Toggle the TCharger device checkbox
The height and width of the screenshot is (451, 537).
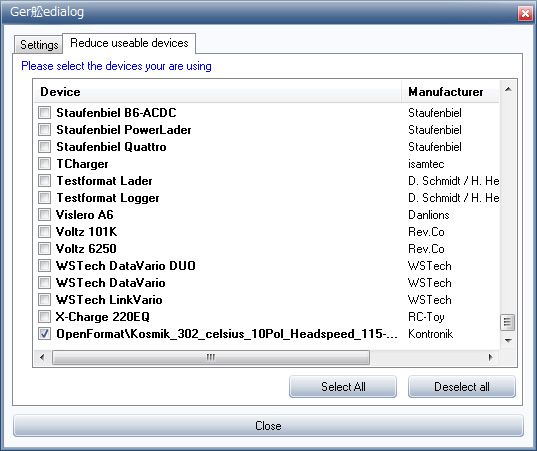pos(45,164)
